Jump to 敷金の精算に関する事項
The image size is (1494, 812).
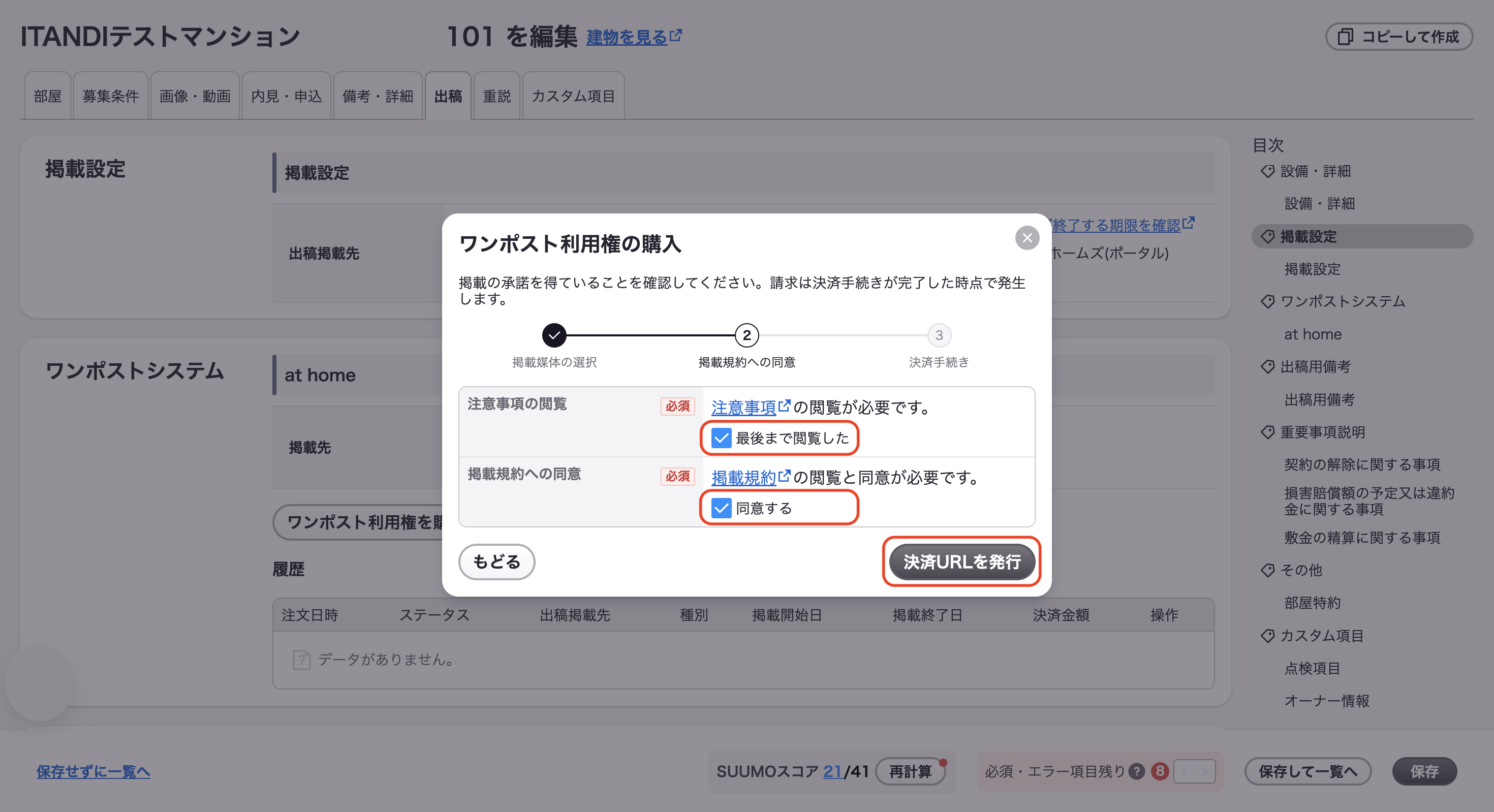tap(1362, 538)
